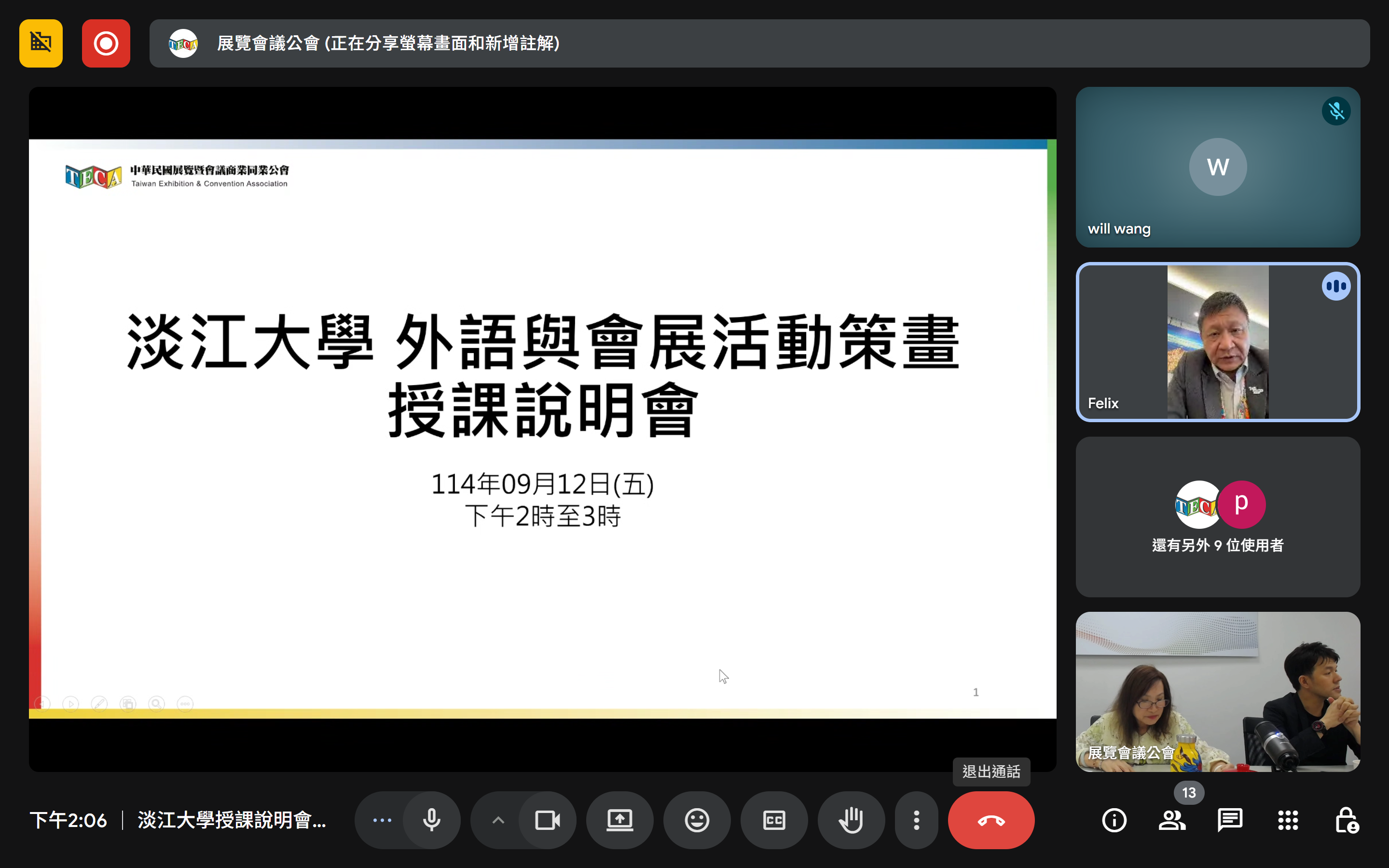Open the activities grid icon
This screenshot has height=868, width=1389.
click(x=1288, y=820)
